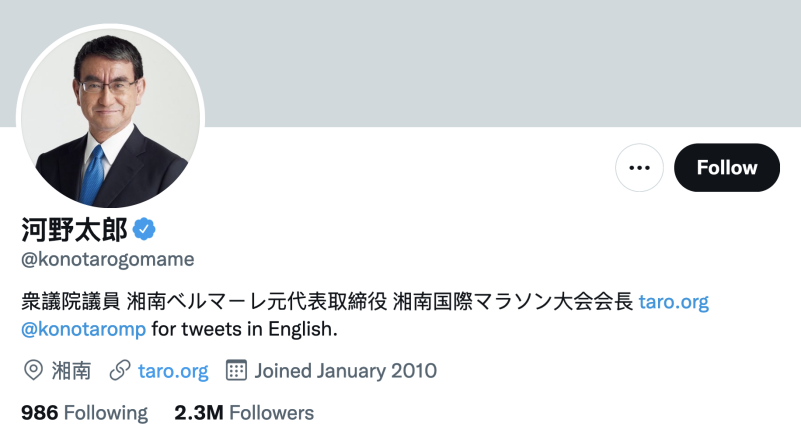
Task: Click the 湘南 location text
Action: coord(71,371)
